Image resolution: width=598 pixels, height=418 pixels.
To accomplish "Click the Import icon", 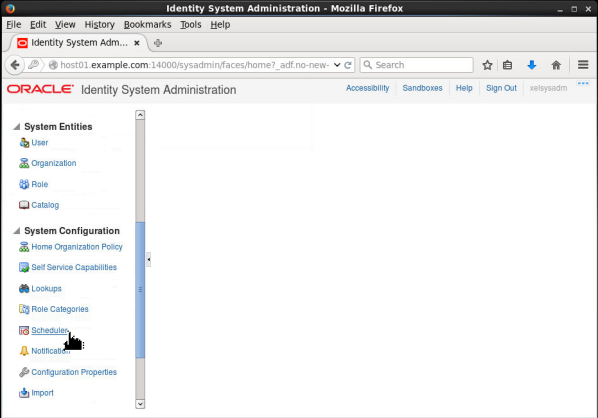I will click(24, 393).
